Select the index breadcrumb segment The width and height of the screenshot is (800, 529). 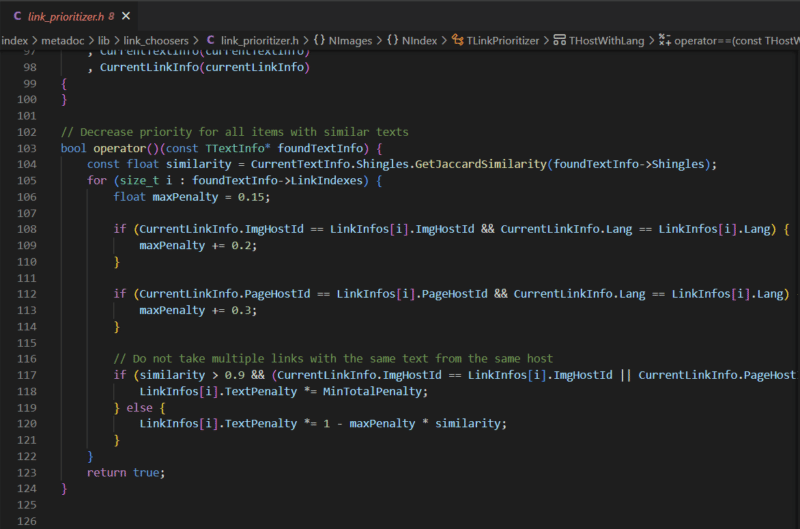coord(14,40)
